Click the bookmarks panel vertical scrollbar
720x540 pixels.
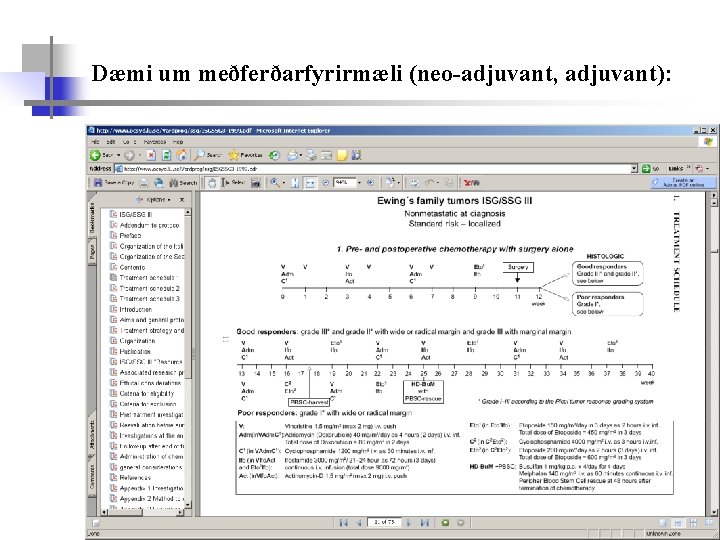pos(188,358)
